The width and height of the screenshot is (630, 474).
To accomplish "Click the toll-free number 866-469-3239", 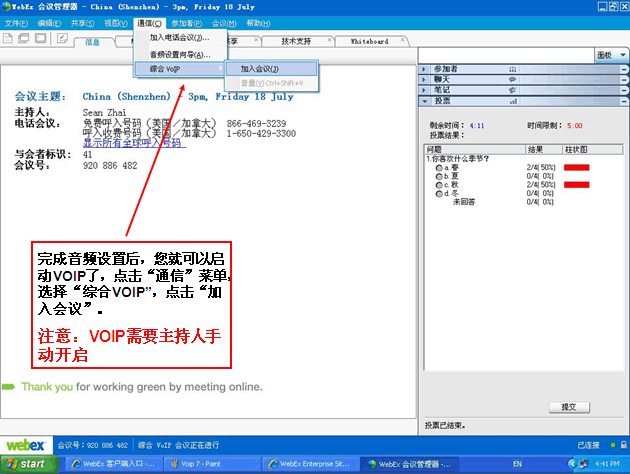I will click(256, 123).
